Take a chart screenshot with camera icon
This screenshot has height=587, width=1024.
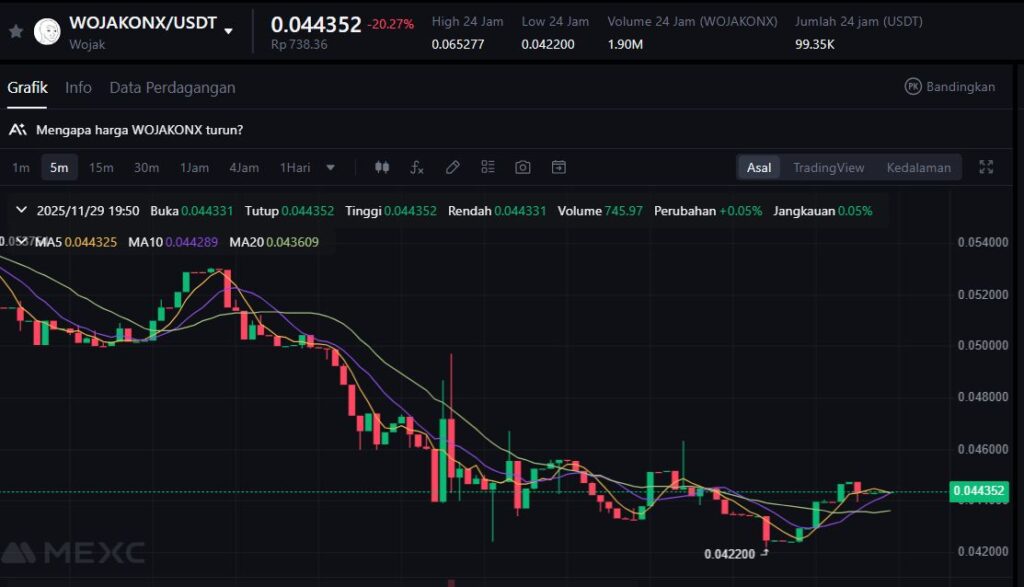click(x=523, y=167)
